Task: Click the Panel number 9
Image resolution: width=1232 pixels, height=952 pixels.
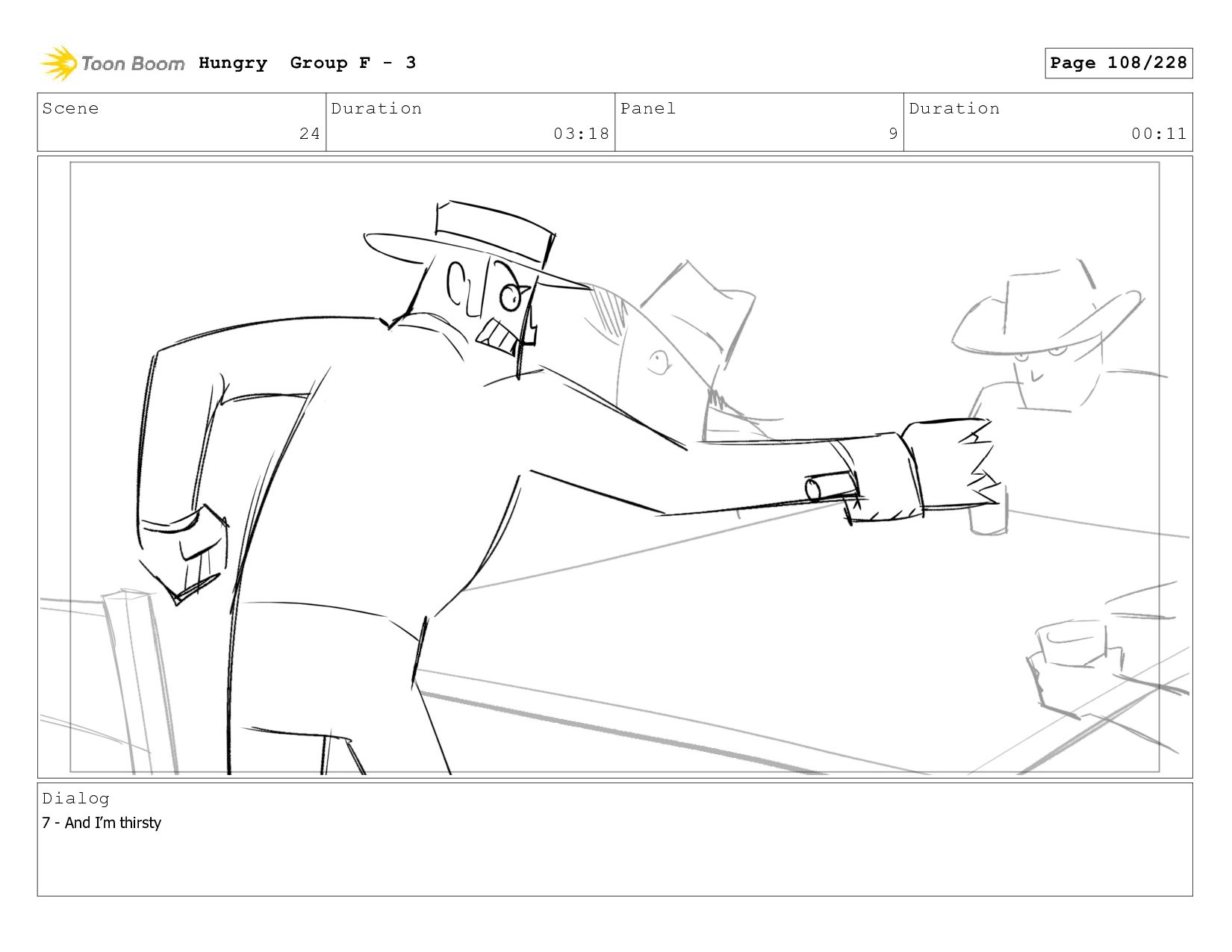Action: [x=893, y=134]
